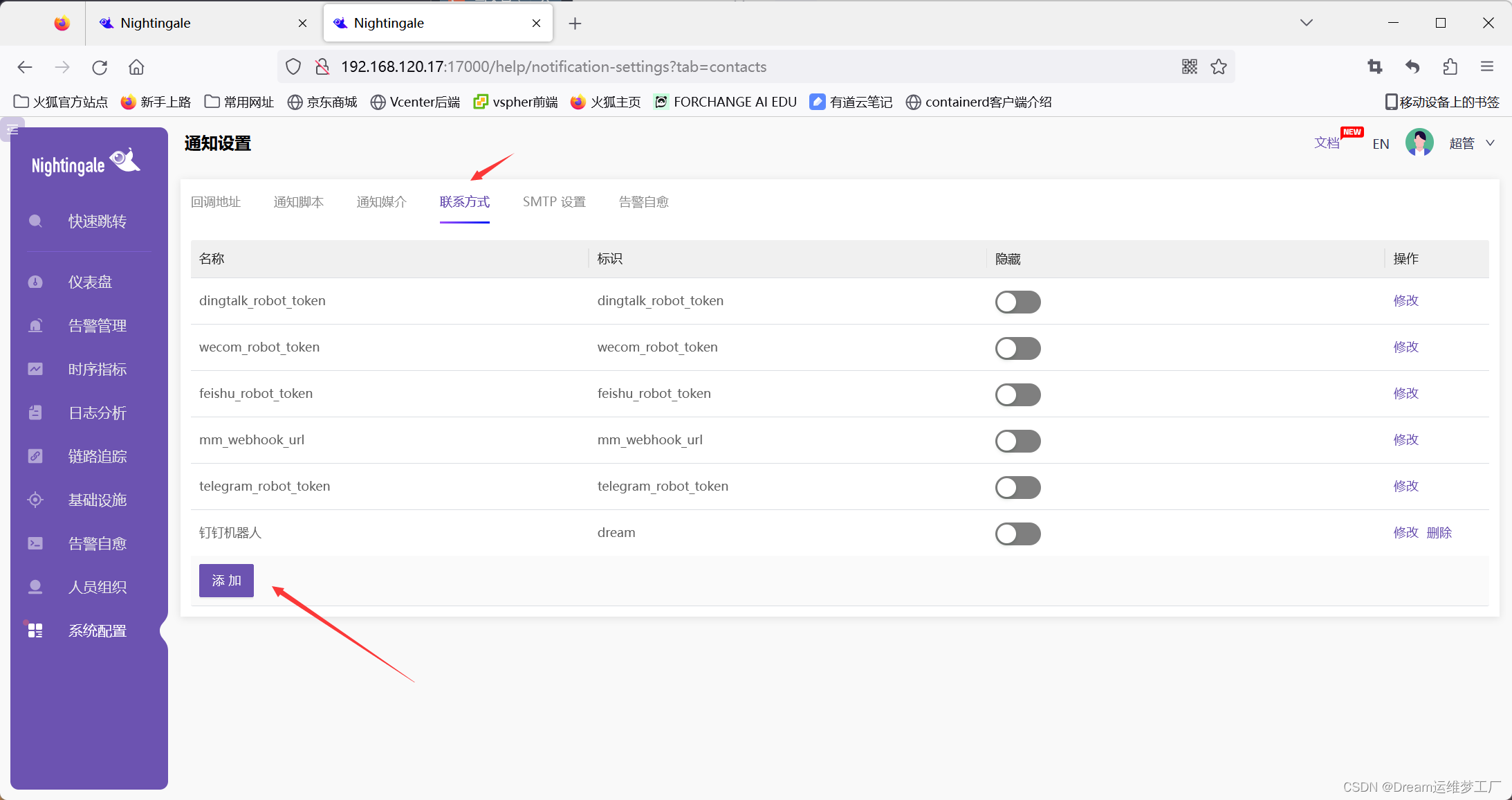Click the trace link icon
1512x800 pixels.
tap(35, 456)
